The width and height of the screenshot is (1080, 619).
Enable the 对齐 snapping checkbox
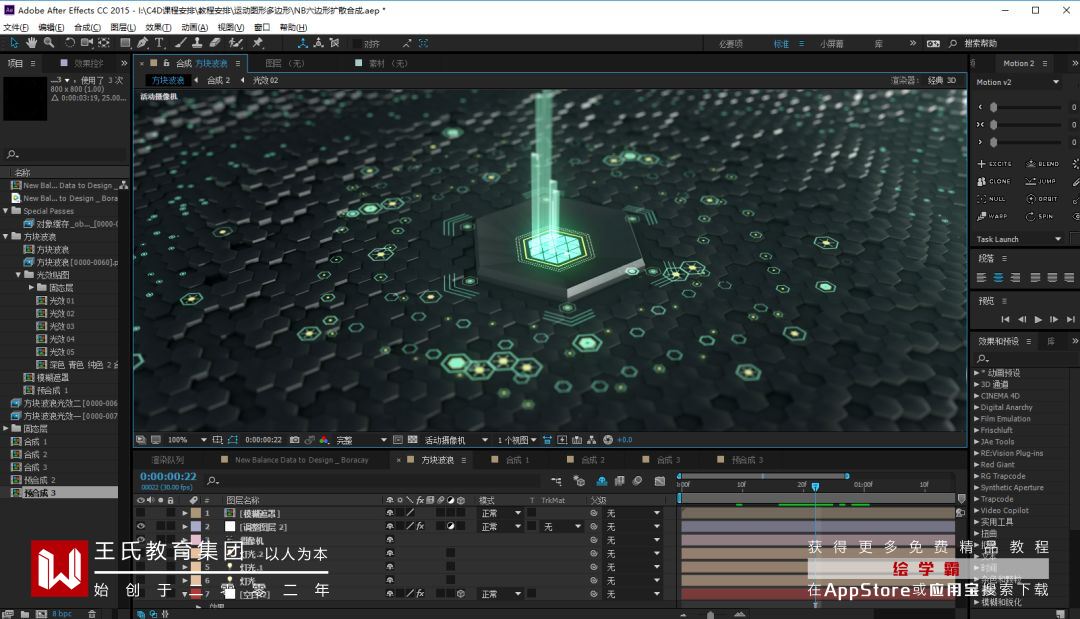(x=358, y=44)
